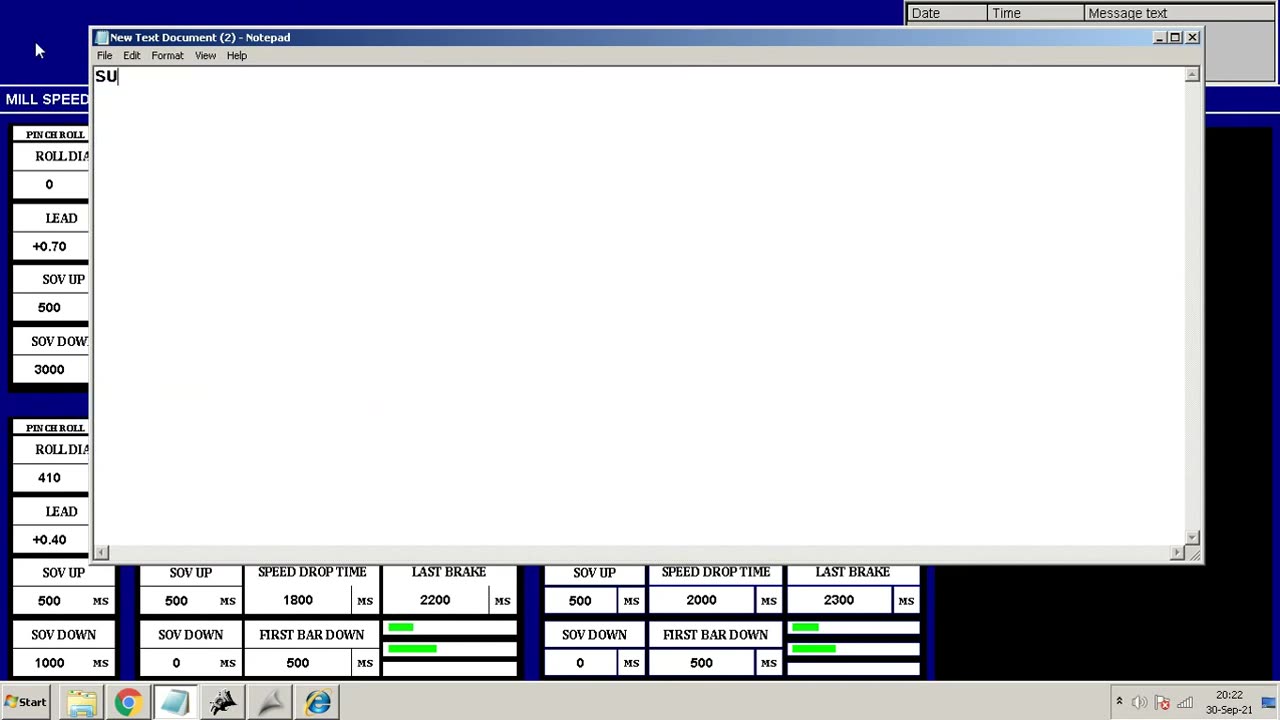
Task: Click the Notepad title bar icon
Action: [x=101, y=38]
